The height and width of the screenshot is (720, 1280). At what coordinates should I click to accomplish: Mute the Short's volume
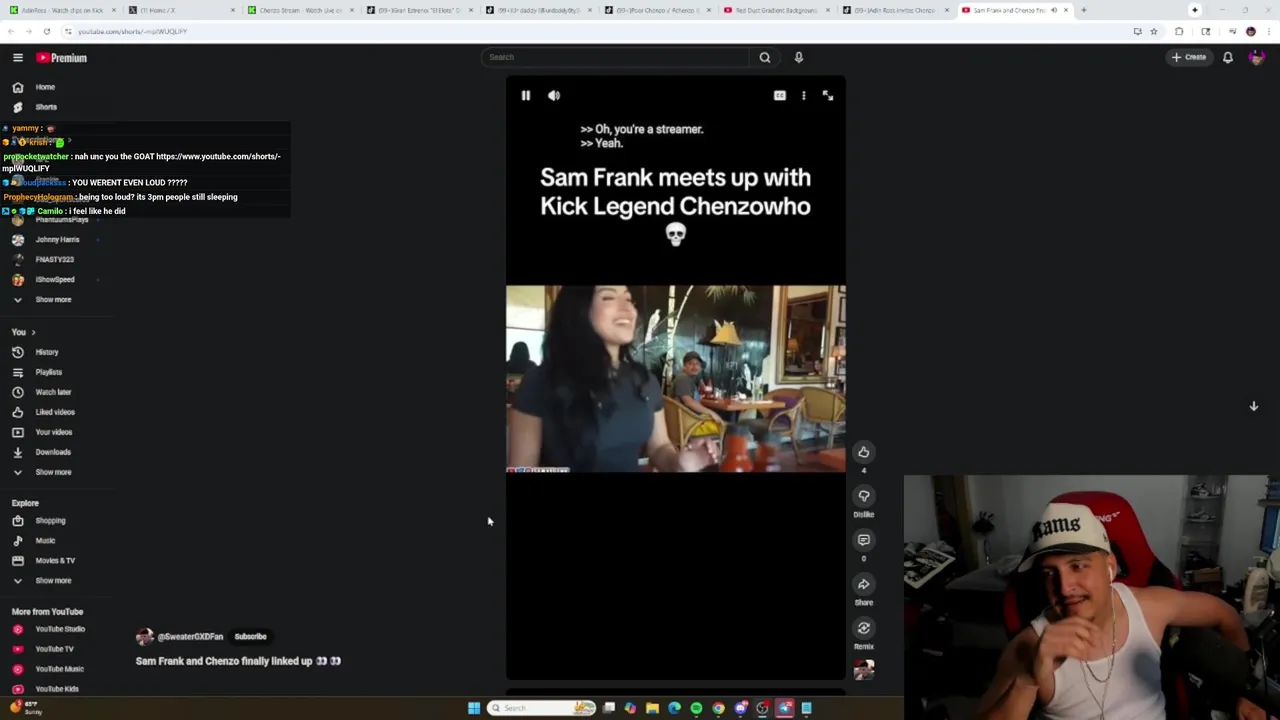(554, 95)
